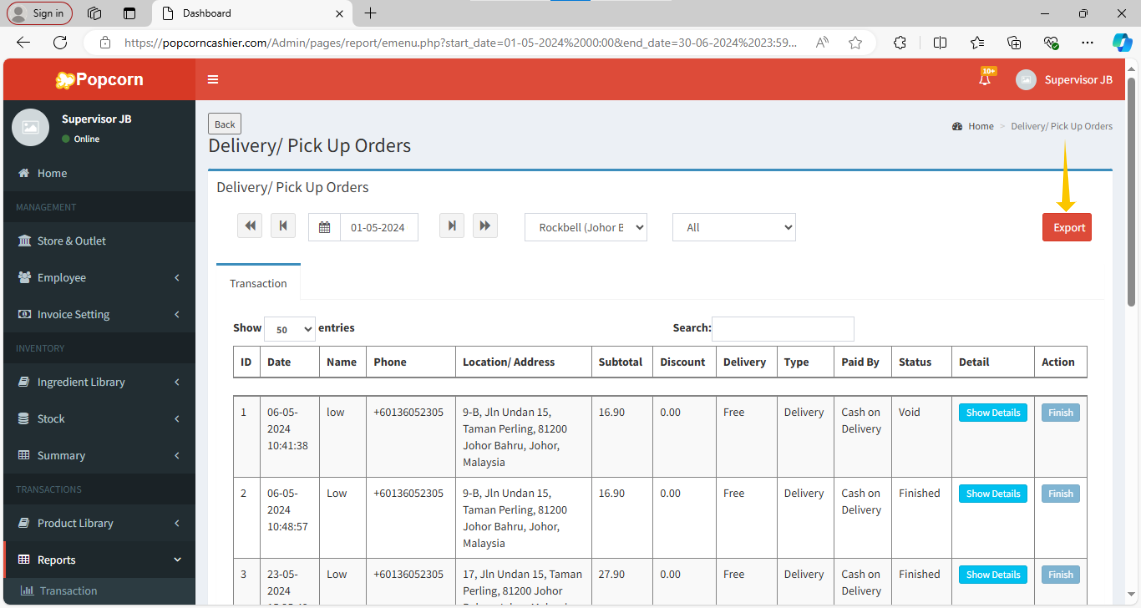The image size is (1141, 608).
Task: Click the Stock database icon
Action: coord(24,418)
